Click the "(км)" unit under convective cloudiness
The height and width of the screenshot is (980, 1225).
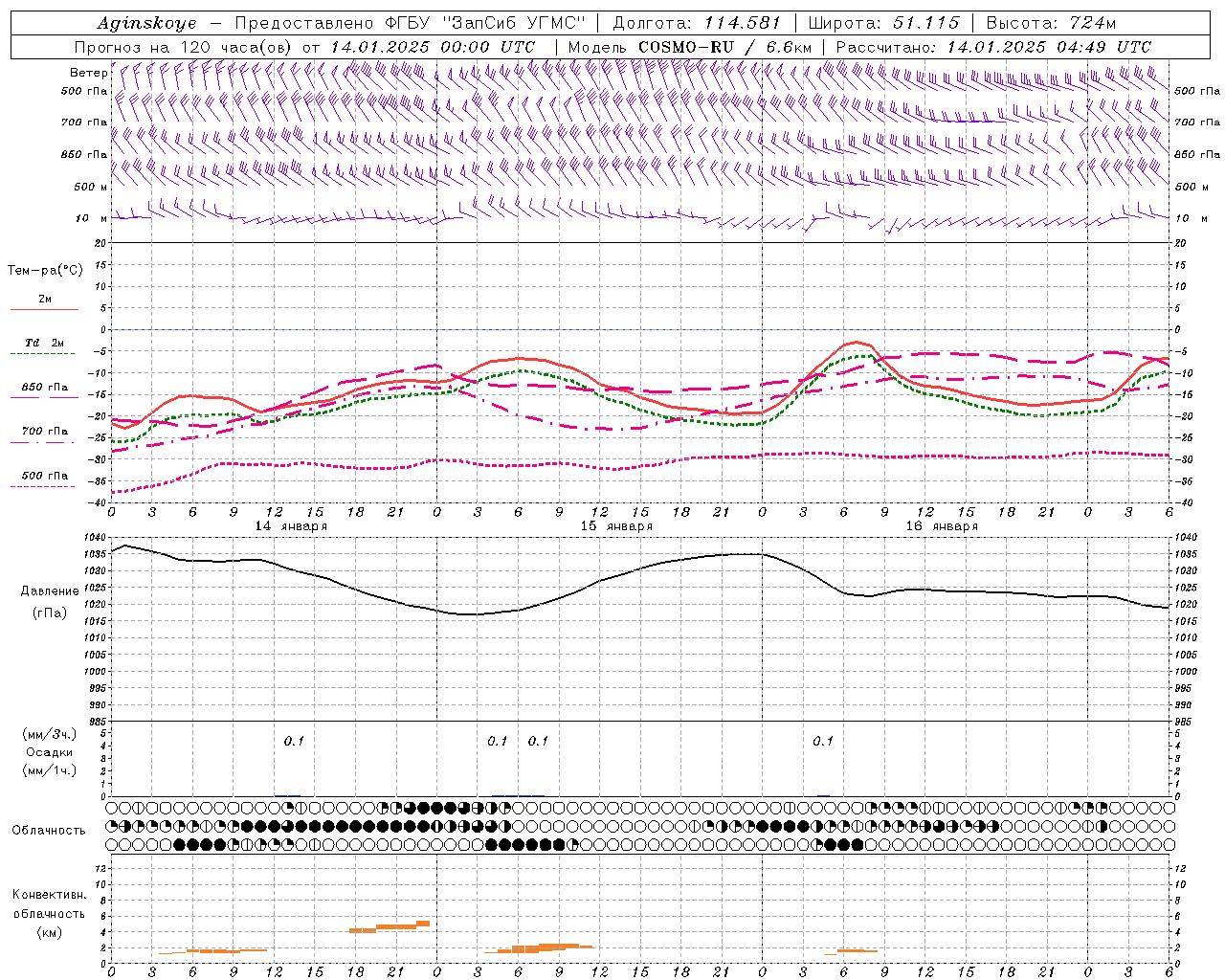tap(49, 931)
